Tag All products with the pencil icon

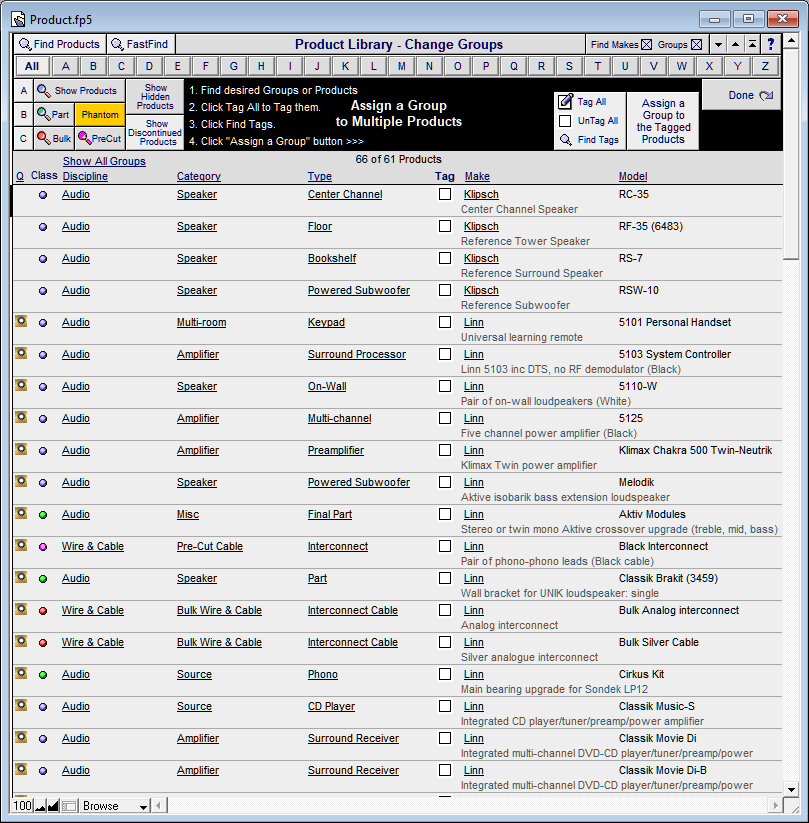[590, 102]
